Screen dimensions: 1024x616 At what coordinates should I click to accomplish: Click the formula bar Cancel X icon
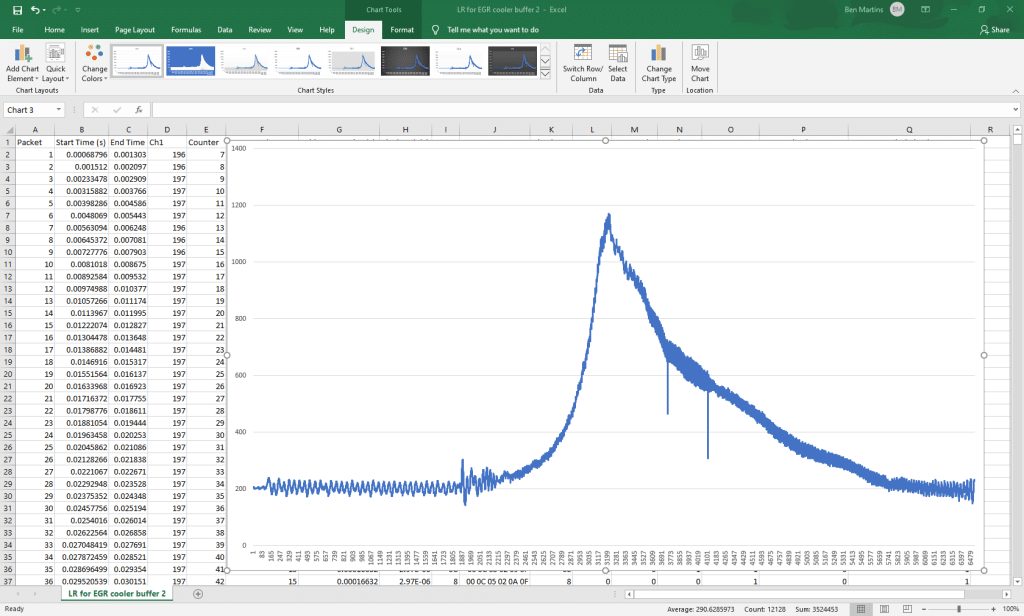click(95, 110)
